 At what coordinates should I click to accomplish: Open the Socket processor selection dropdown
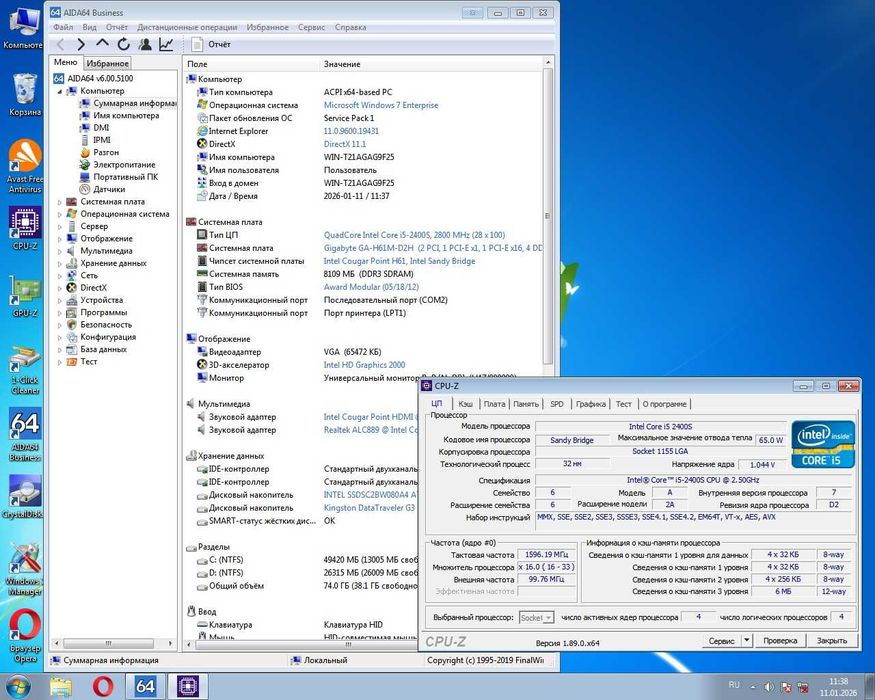(x=536, y=617)
